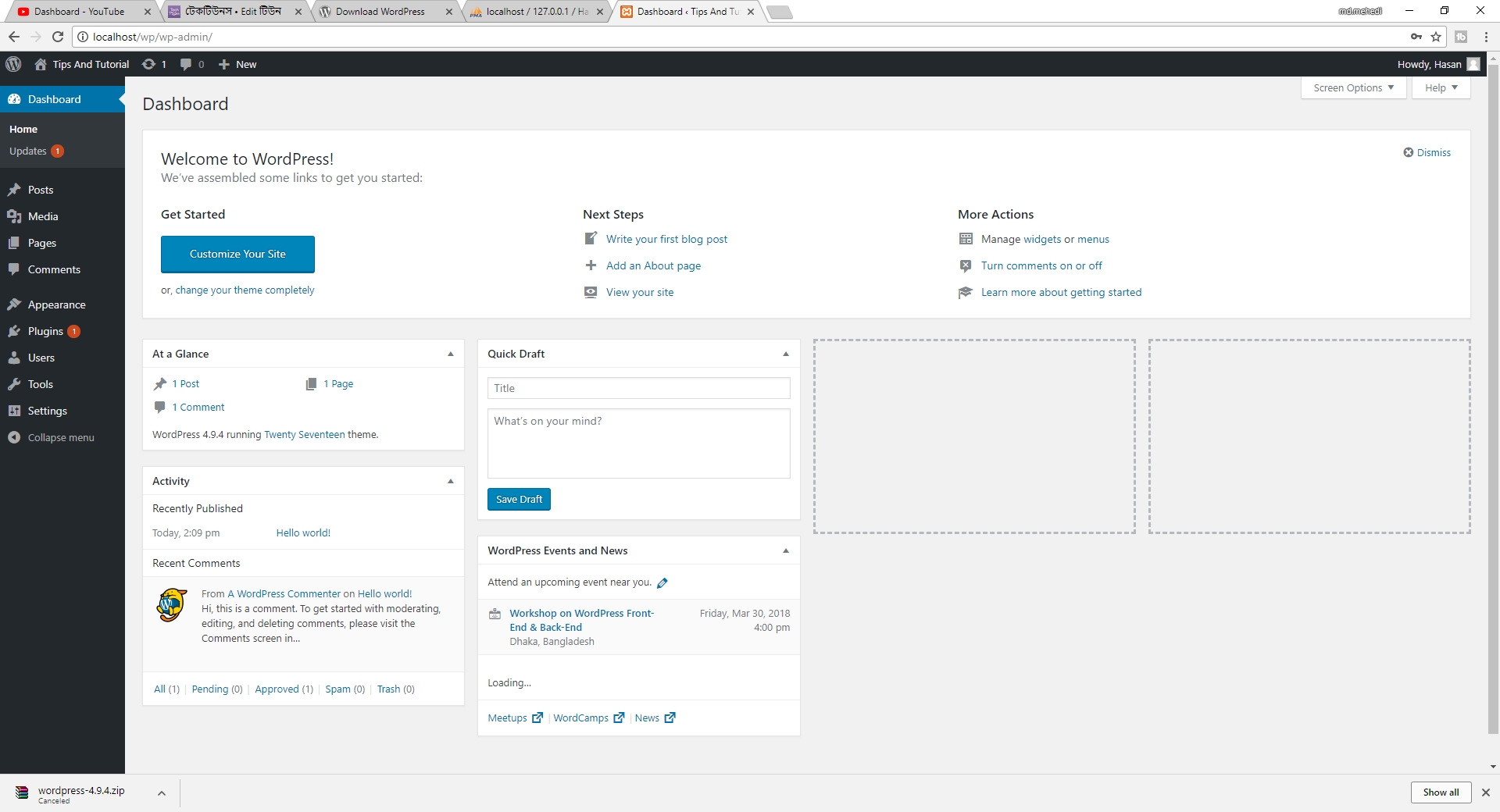This screenshot has height=812, width=1500.
Task: Switch to Dashboard - YouTube tab
Action: pyautogui.click(x=79, y=12)
